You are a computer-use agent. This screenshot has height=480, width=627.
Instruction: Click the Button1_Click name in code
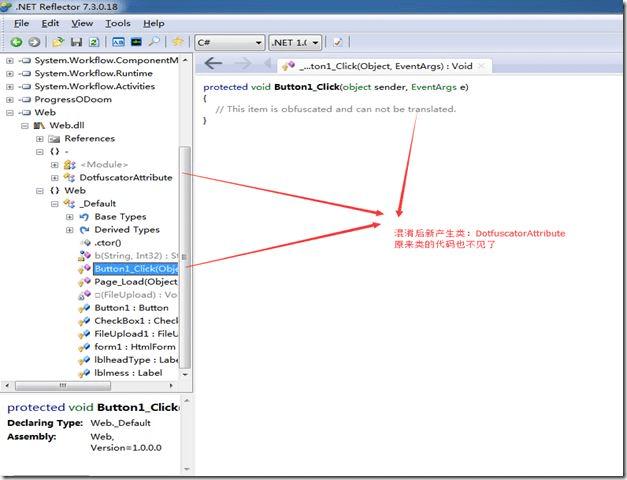(307, 87)
